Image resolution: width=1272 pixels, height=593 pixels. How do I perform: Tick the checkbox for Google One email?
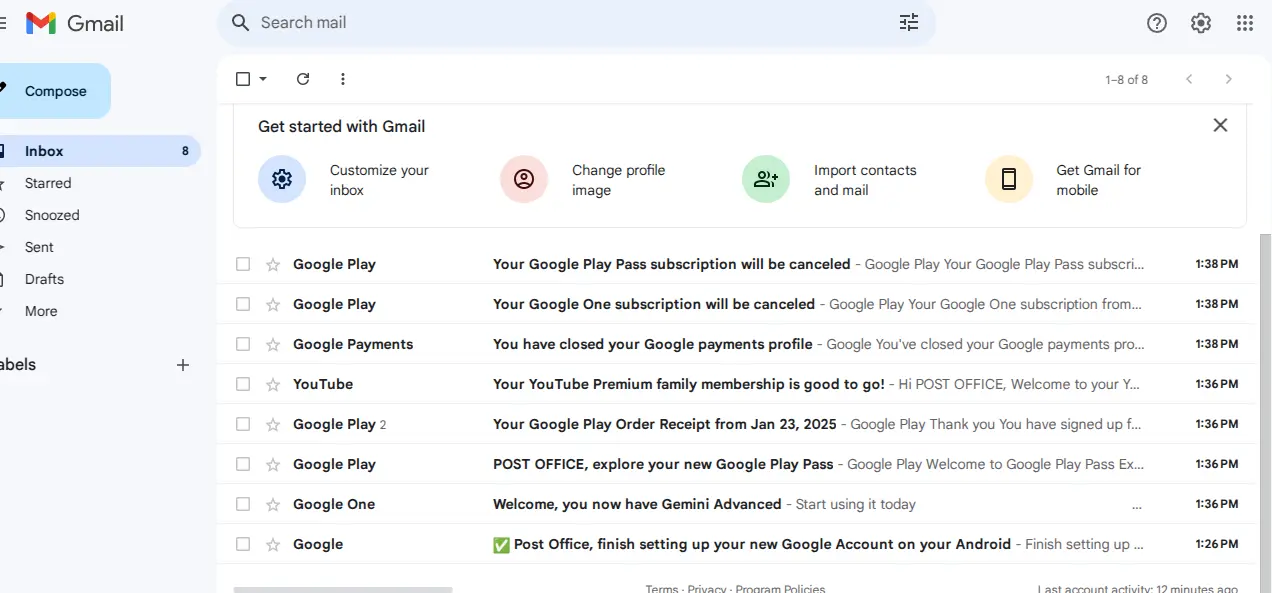click(243, 504)
